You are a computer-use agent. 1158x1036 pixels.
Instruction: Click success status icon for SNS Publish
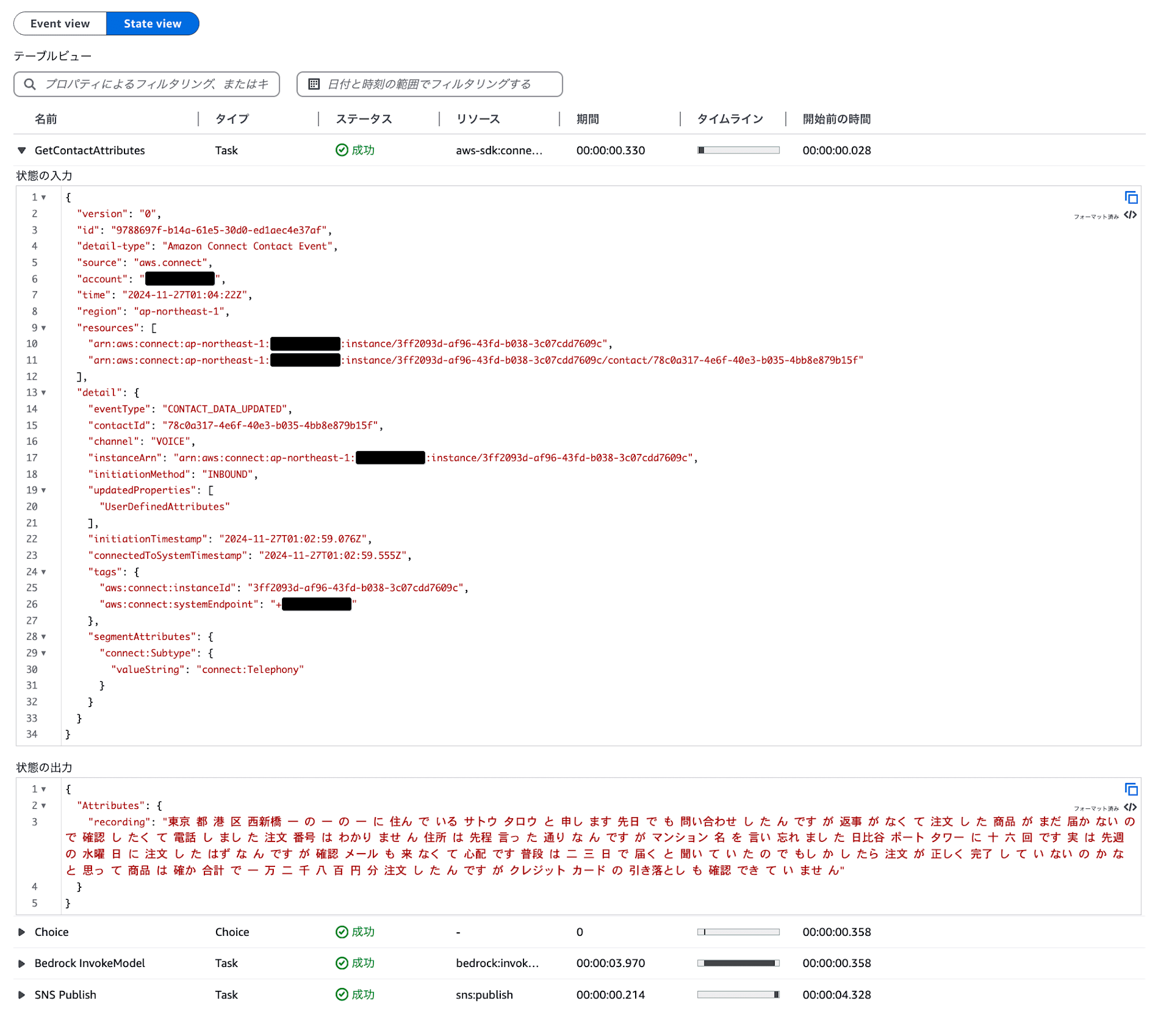342,995
